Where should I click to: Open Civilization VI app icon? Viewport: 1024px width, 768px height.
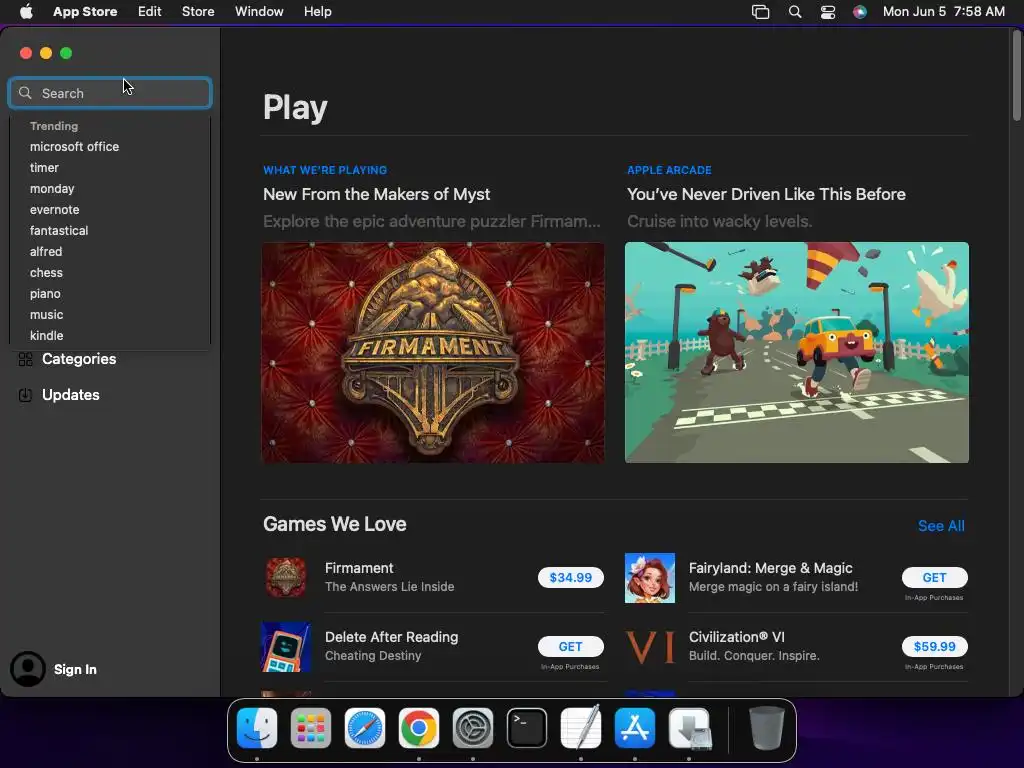click(650, 647)
